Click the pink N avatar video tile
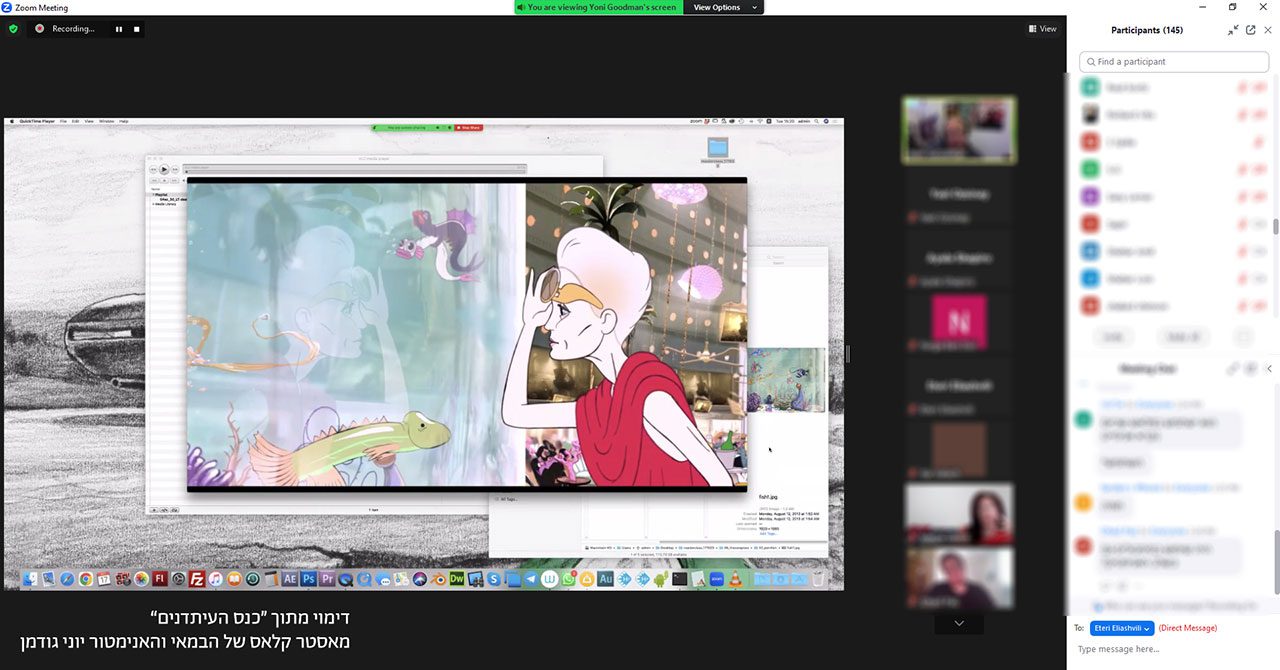 pos(959,322)
